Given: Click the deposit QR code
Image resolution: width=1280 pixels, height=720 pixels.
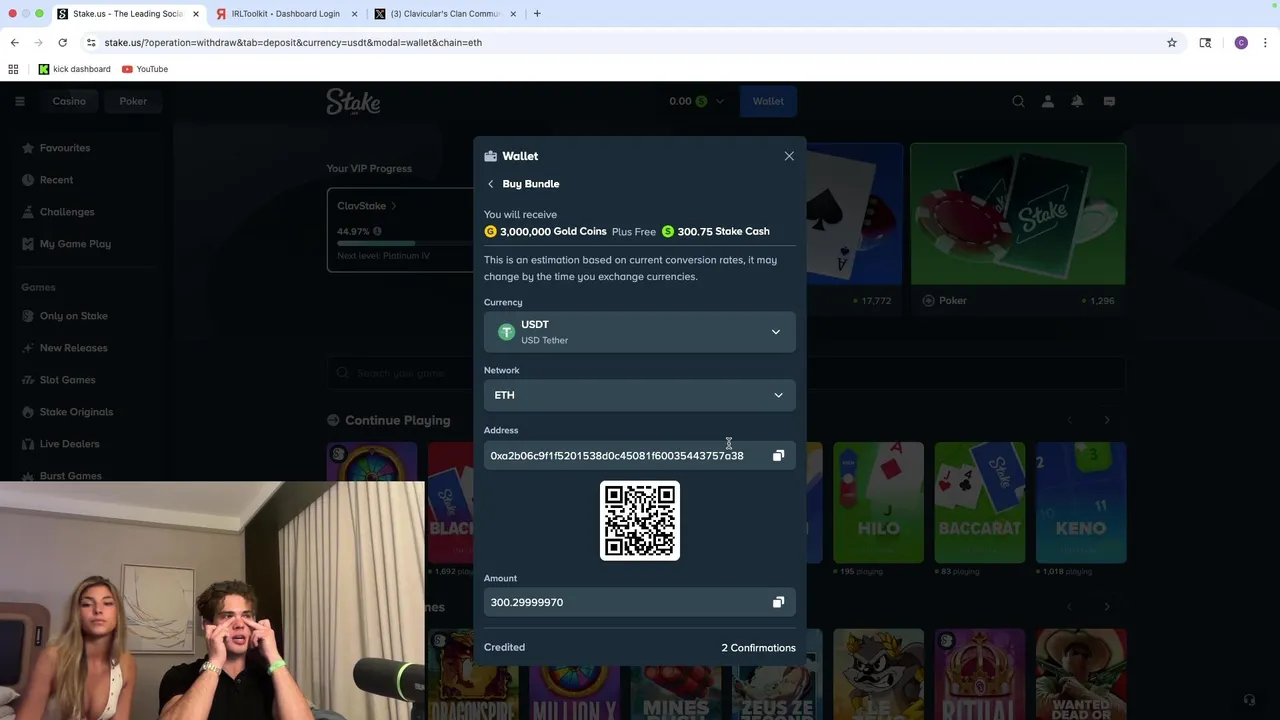Looking at the screenshot, I should (640, 521).
